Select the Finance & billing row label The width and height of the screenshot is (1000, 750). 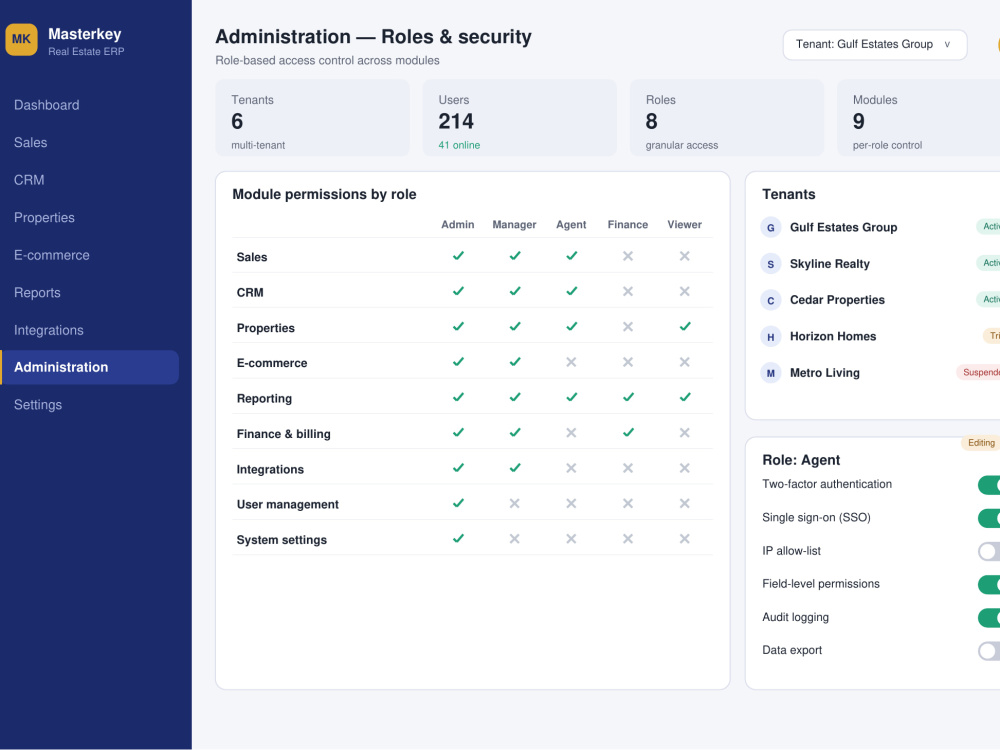click(x=284, y=434)
